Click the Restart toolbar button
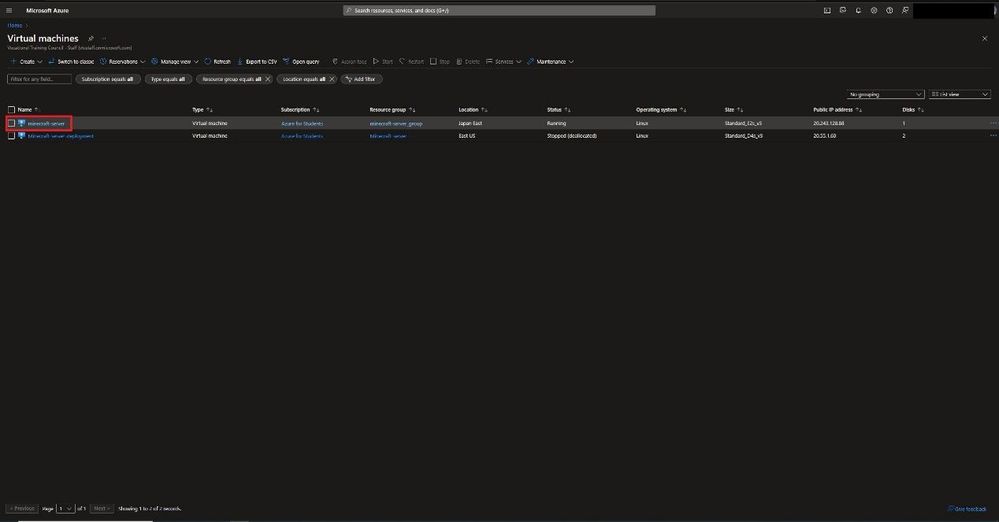Screen dimensions: 999x522 [x=412, y=62]
